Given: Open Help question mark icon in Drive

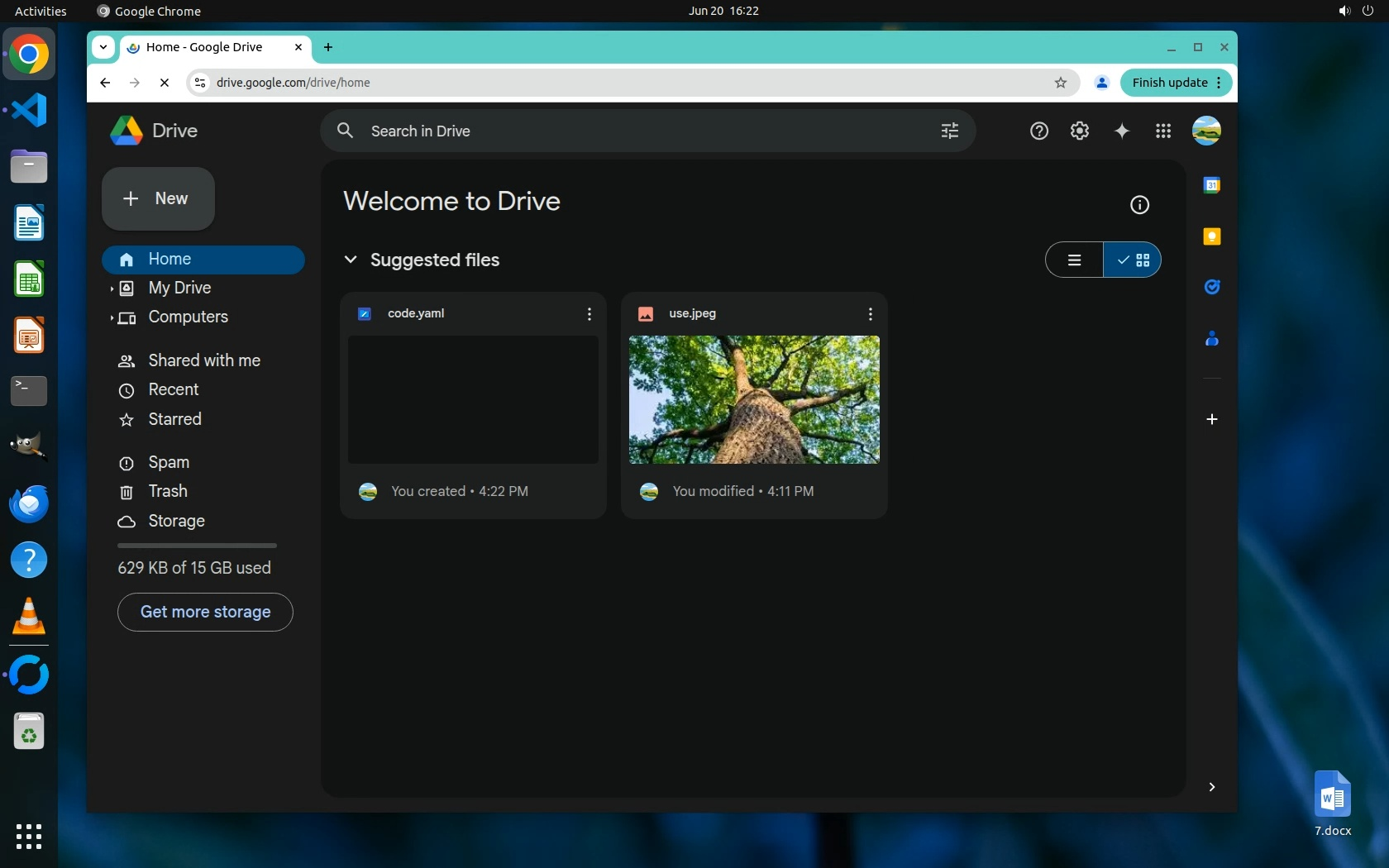Looking at the screenshot, I should click(x=1038, y=131).
